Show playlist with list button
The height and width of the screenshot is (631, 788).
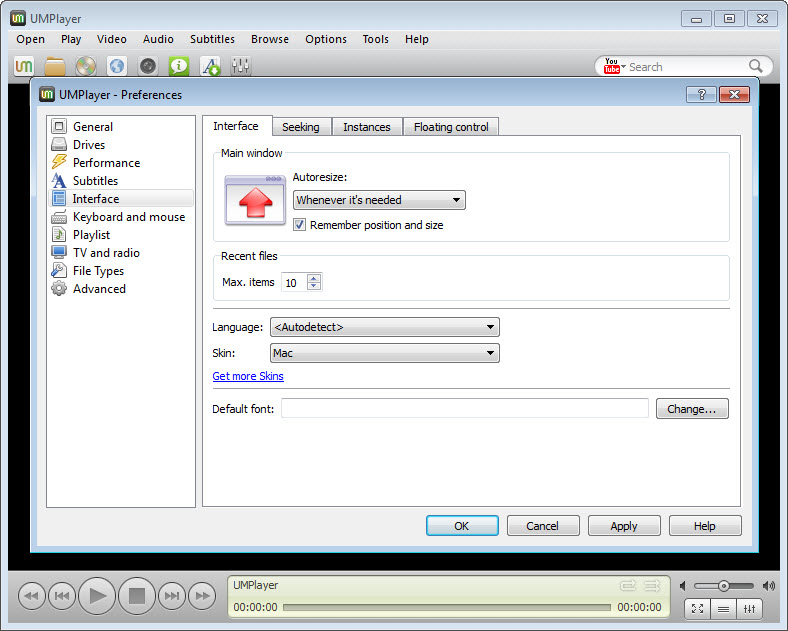[x=724, y=609]
